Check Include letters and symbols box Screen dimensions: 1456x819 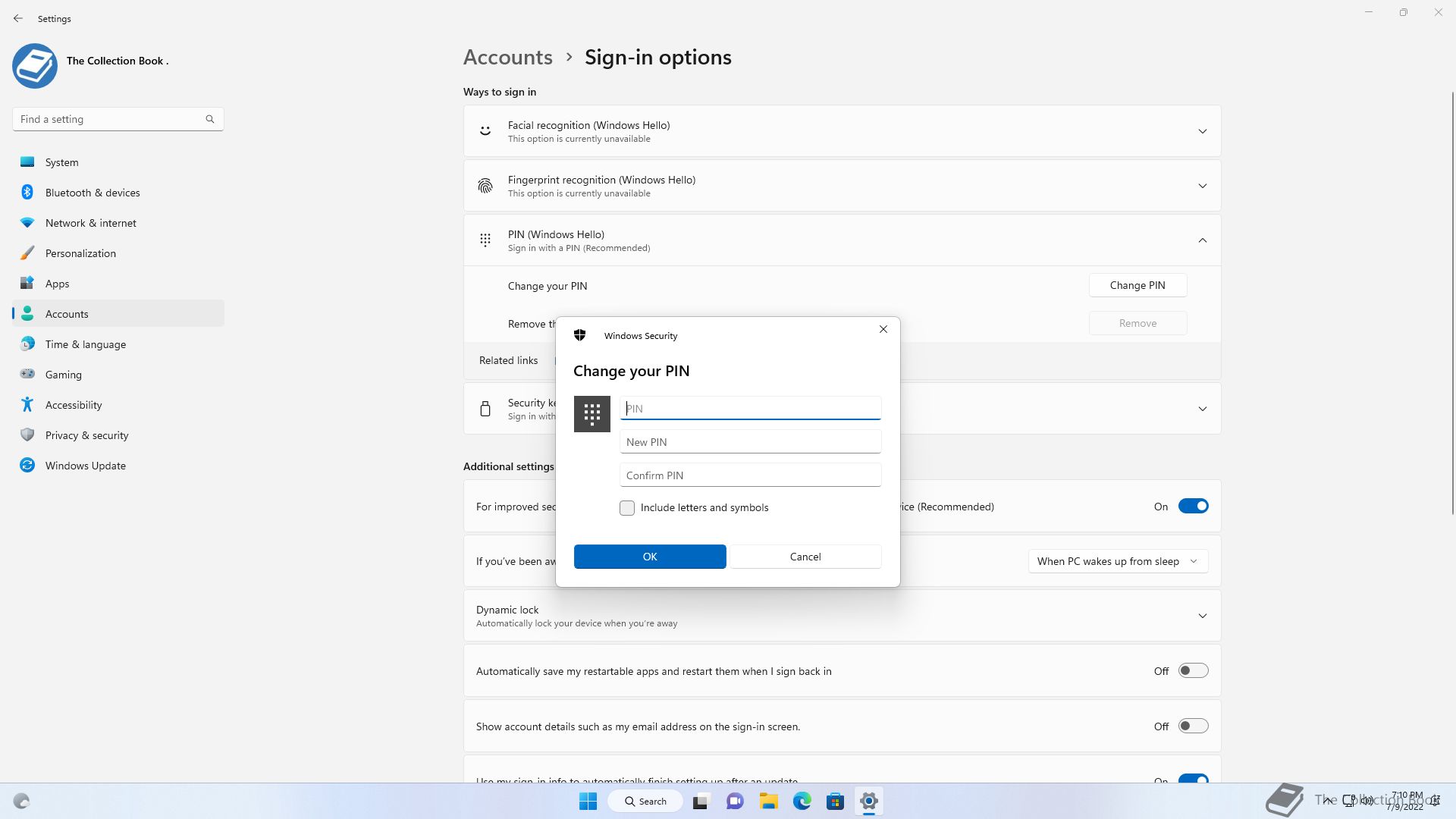click(x=627, y=508)
